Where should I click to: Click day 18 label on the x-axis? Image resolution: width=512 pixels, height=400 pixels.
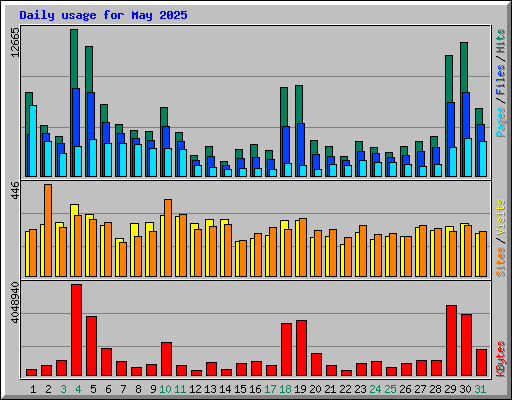[x=285, y=389]
